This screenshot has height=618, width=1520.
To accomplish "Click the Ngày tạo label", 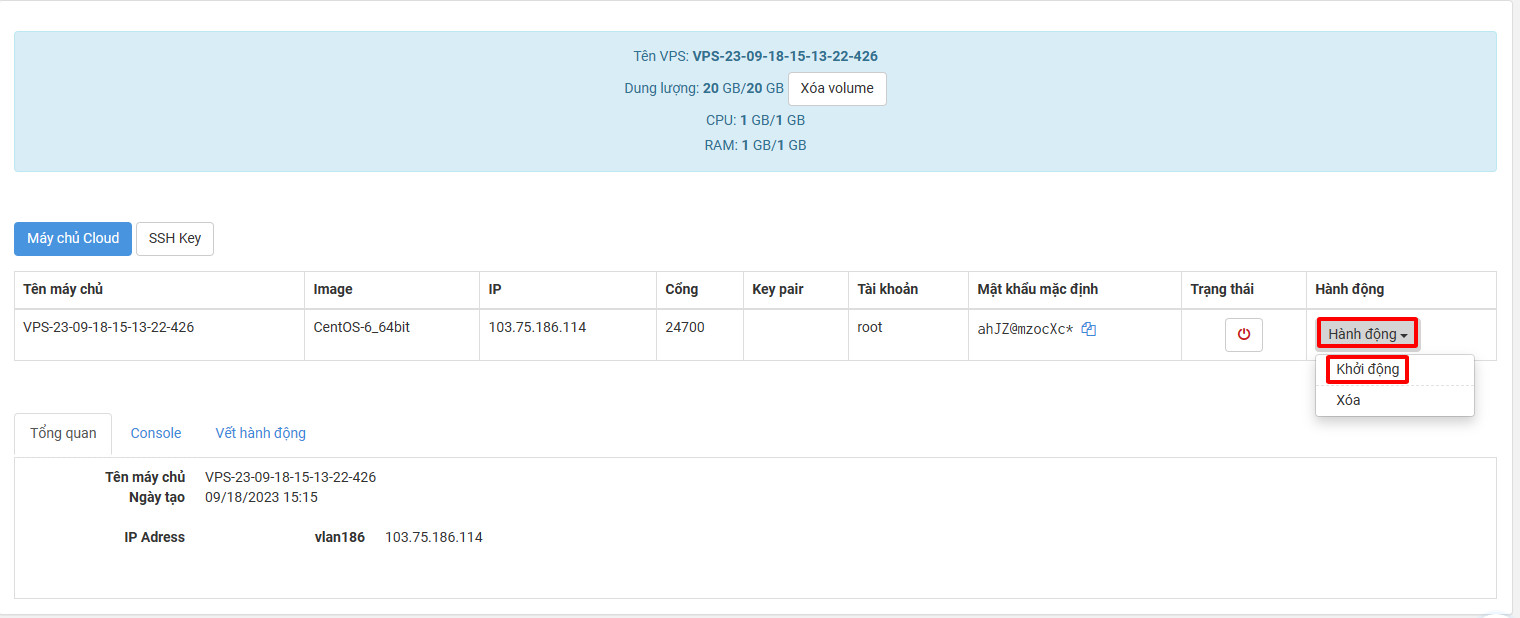I will (x=157, y=497).
